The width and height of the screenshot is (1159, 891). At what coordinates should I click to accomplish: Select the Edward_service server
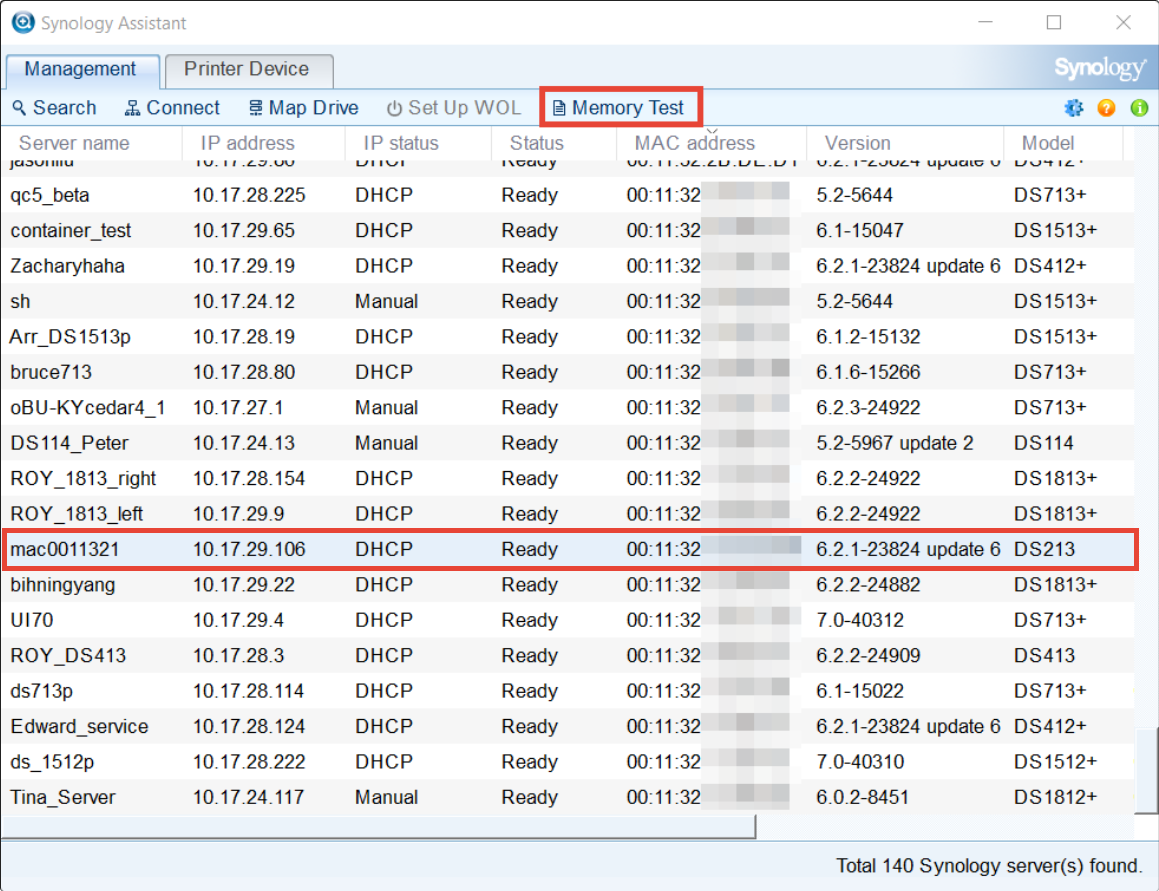(568, 727)
